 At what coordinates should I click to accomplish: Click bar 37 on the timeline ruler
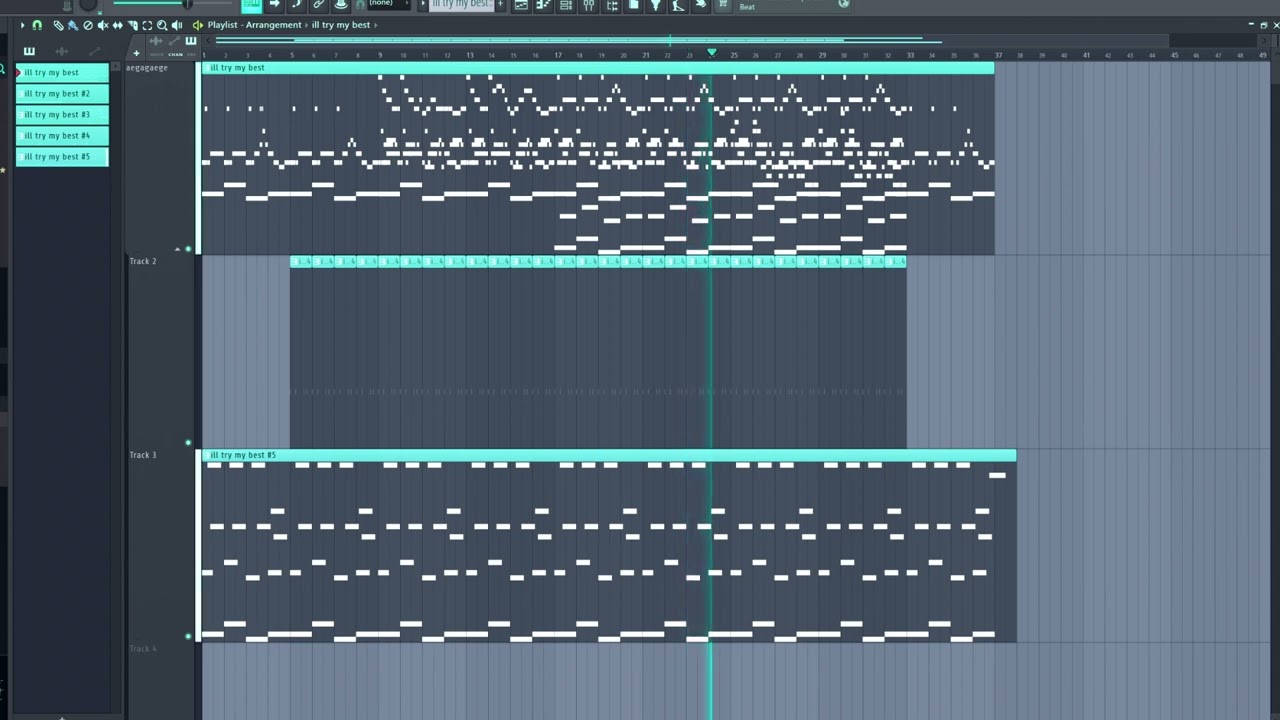pyautogui.click(x=998, y=55)
